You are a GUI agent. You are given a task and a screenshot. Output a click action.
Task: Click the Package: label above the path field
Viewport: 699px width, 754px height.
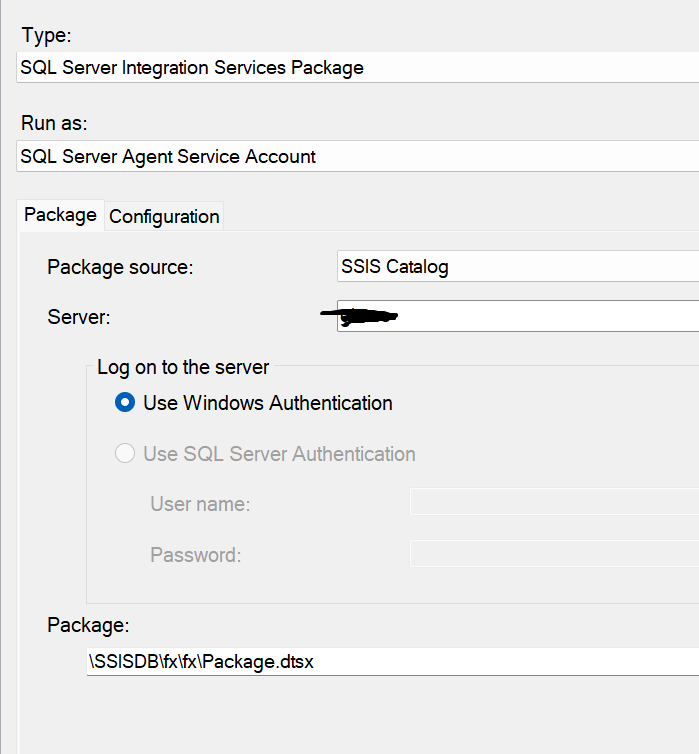point(88,625)
